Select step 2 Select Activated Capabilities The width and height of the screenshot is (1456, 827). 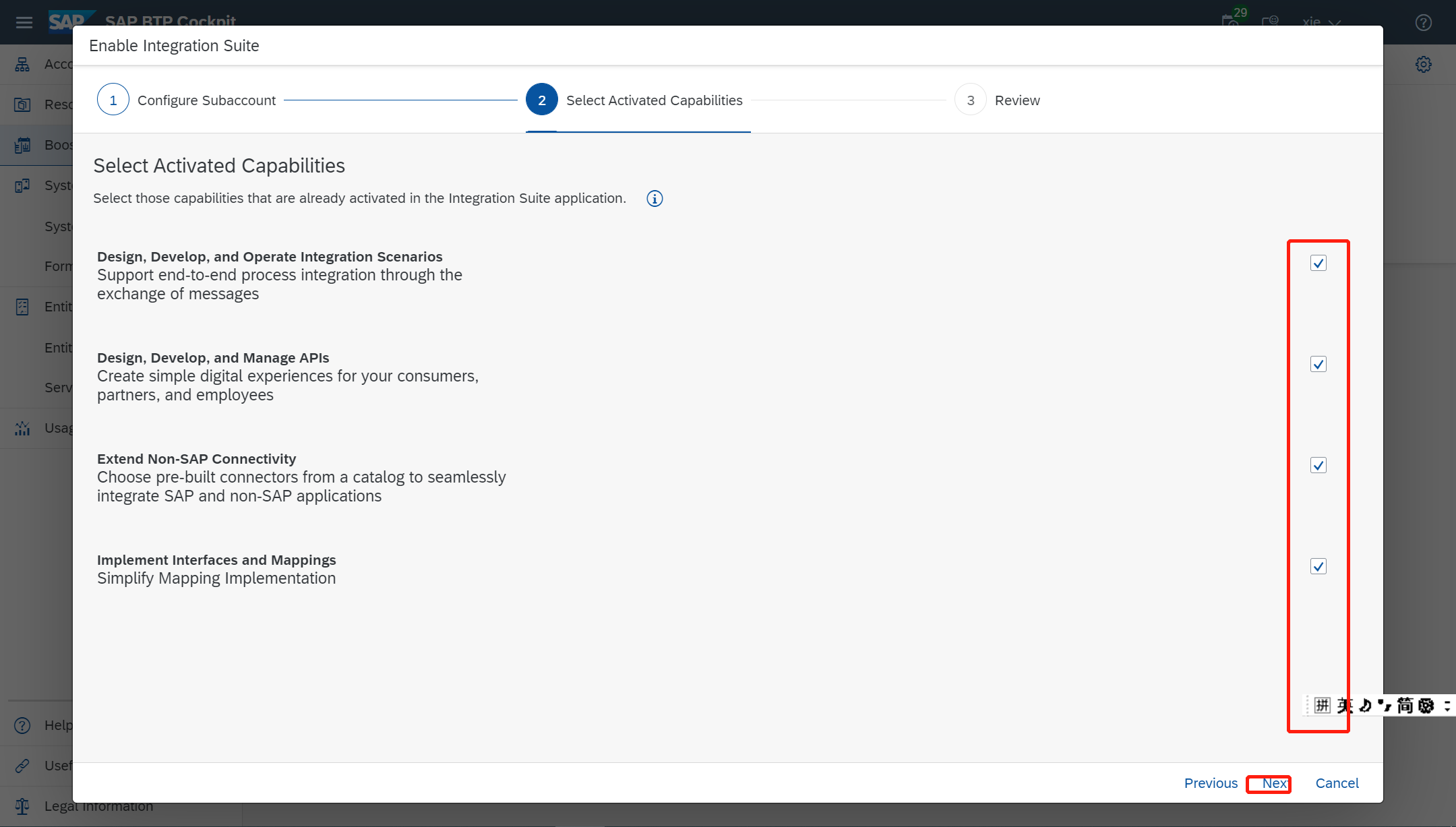[x=634, y=100]
